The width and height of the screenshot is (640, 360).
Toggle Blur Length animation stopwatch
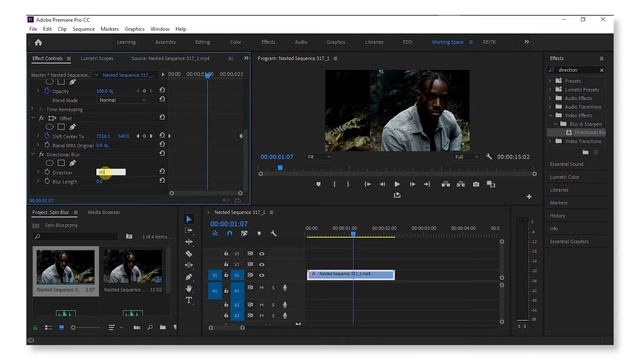pyautogui.click(x=47, y=181)
